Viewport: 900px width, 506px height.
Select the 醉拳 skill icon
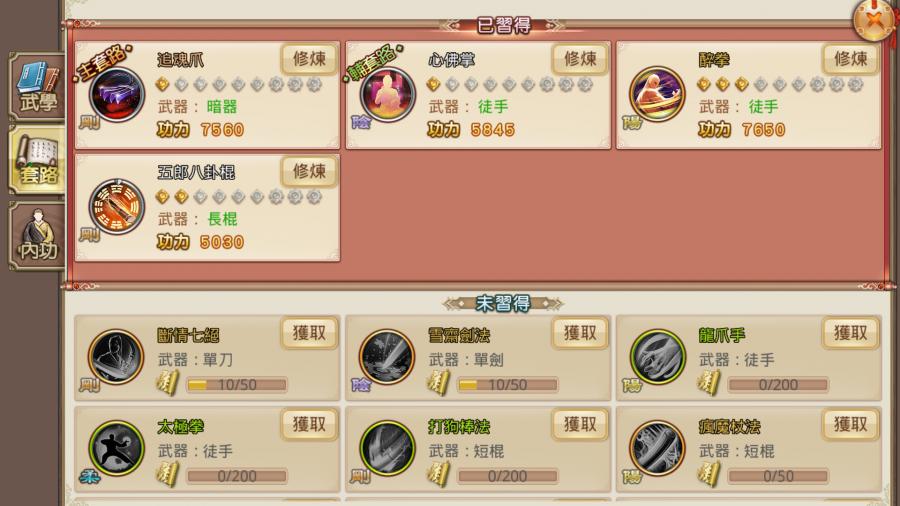(657, 95)
